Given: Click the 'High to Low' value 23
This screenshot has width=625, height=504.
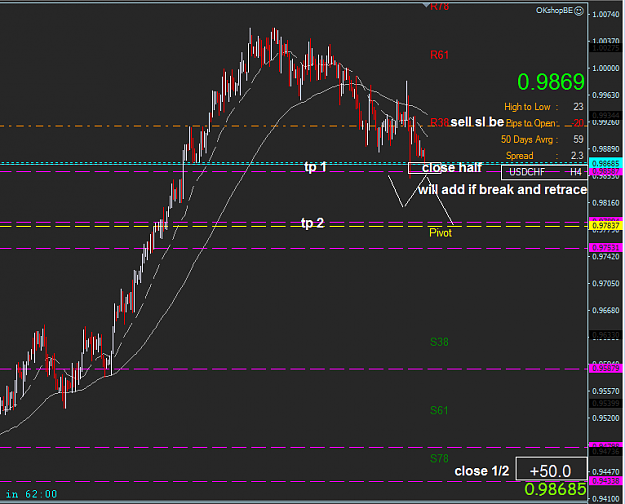Looking at the screenshot, I should [x=578, y=106].
